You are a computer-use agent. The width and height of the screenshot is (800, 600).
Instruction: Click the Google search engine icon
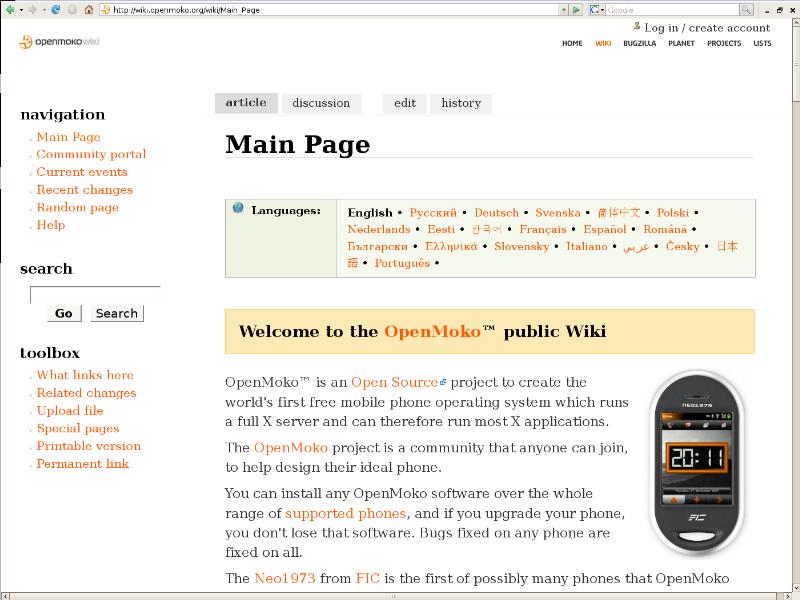click(x=594, y=10)
